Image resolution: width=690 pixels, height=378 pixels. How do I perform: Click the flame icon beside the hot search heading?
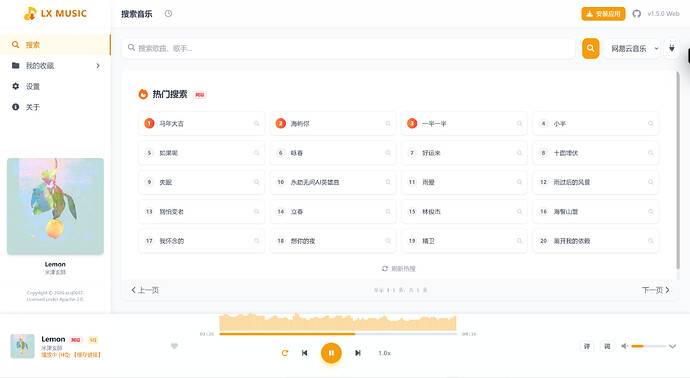(143, 94)
